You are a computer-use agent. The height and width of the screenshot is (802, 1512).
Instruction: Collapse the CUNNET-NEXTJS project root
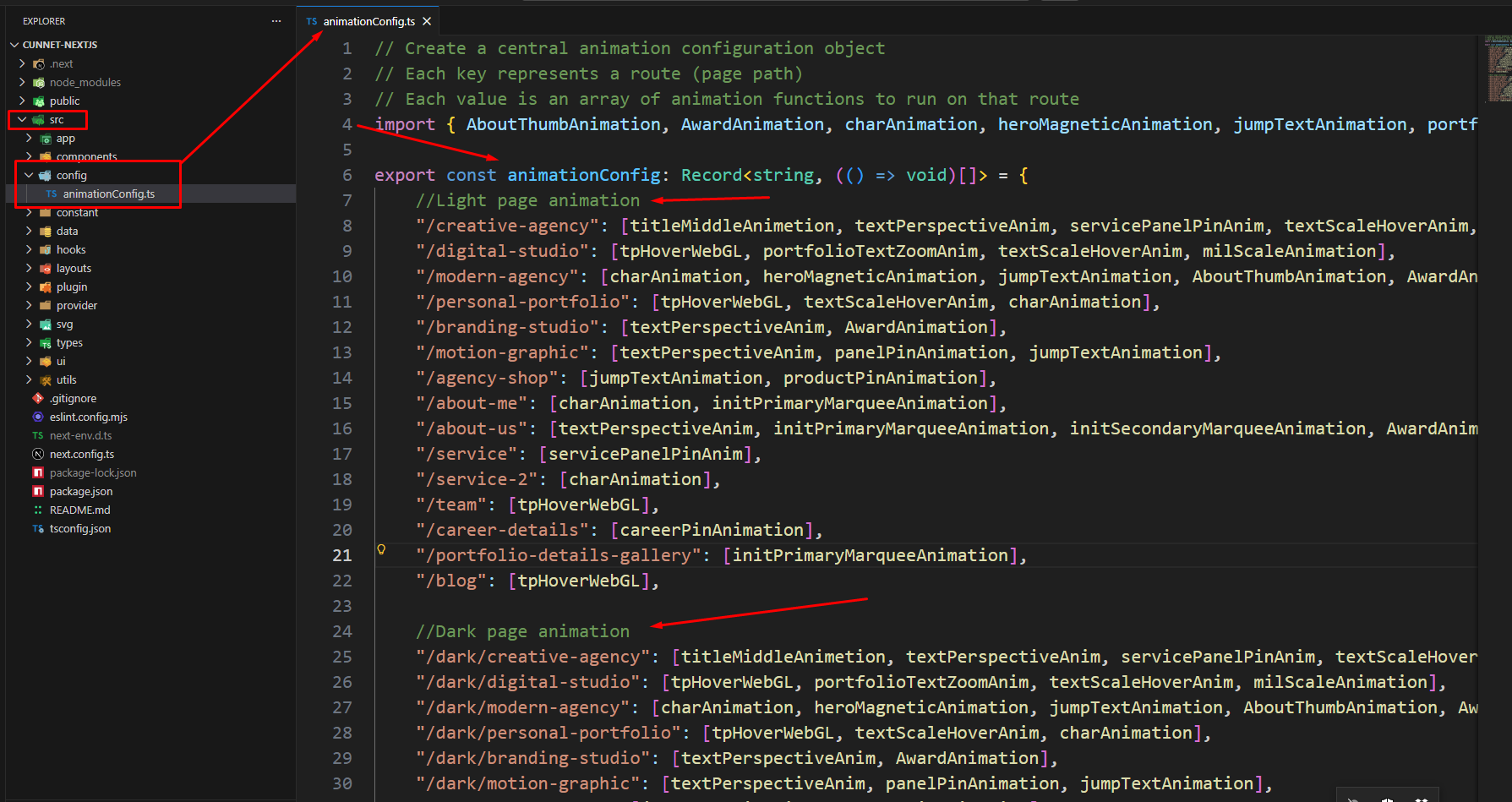coord(14,45)
